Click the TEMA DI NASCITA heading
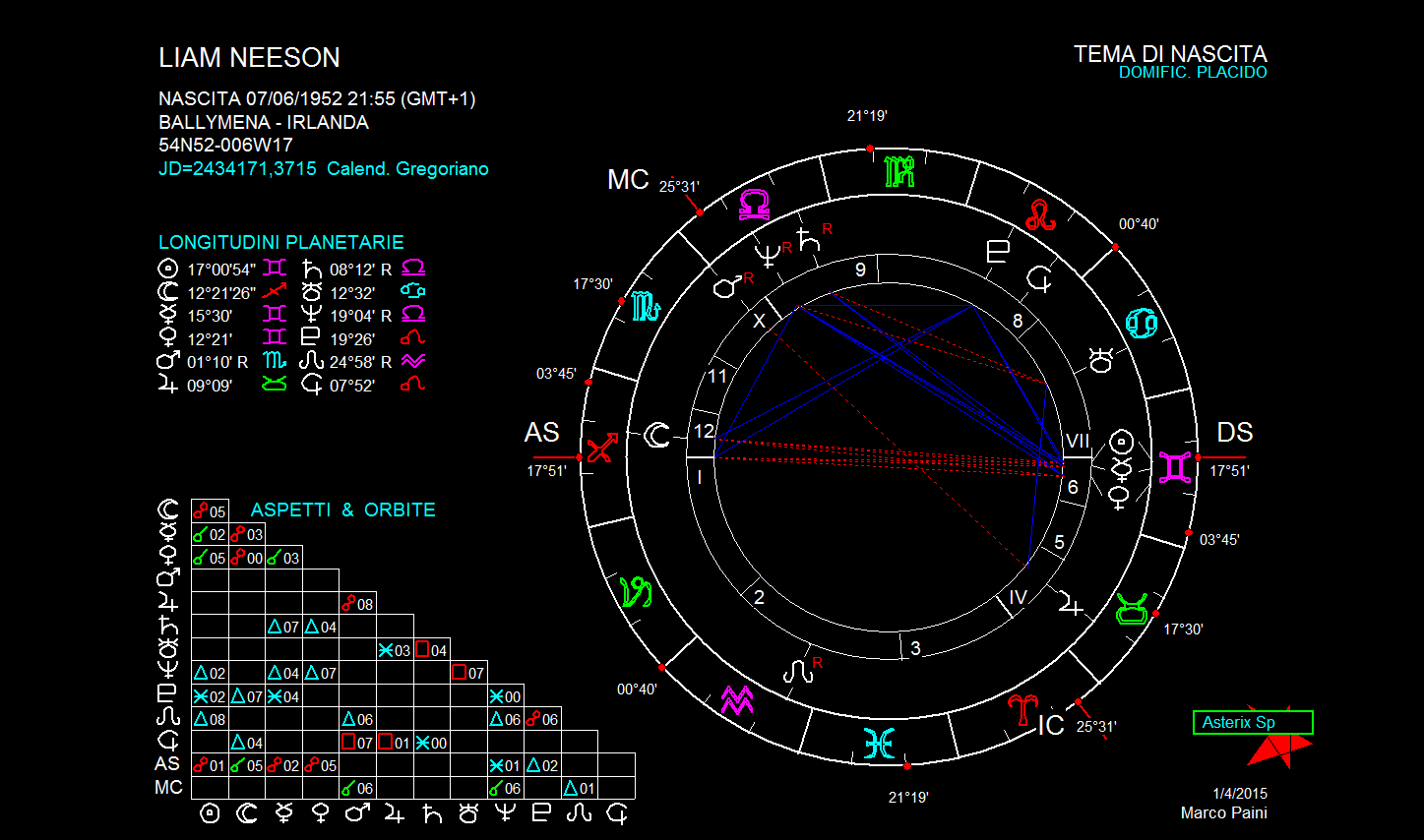This screenshot has height=840, width=1424. [x=1170, y=54]
